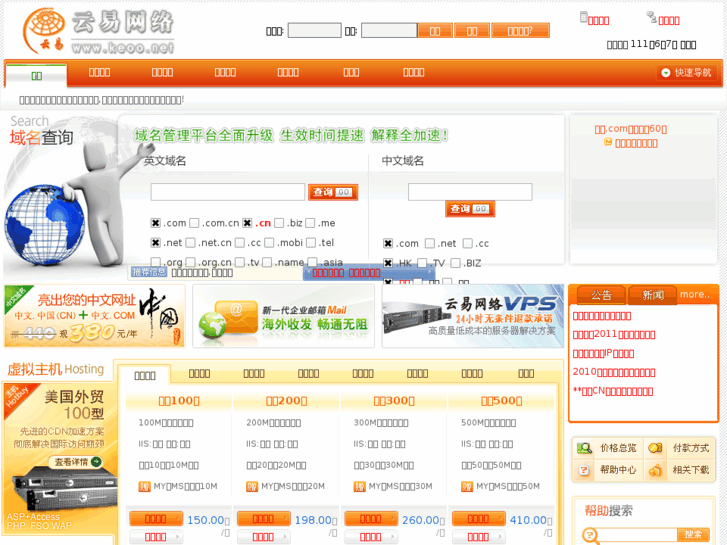This screenshot has height=545, width=727.
Task: Click the network nodes icon in top right header
Action: (x=651, y=18)
